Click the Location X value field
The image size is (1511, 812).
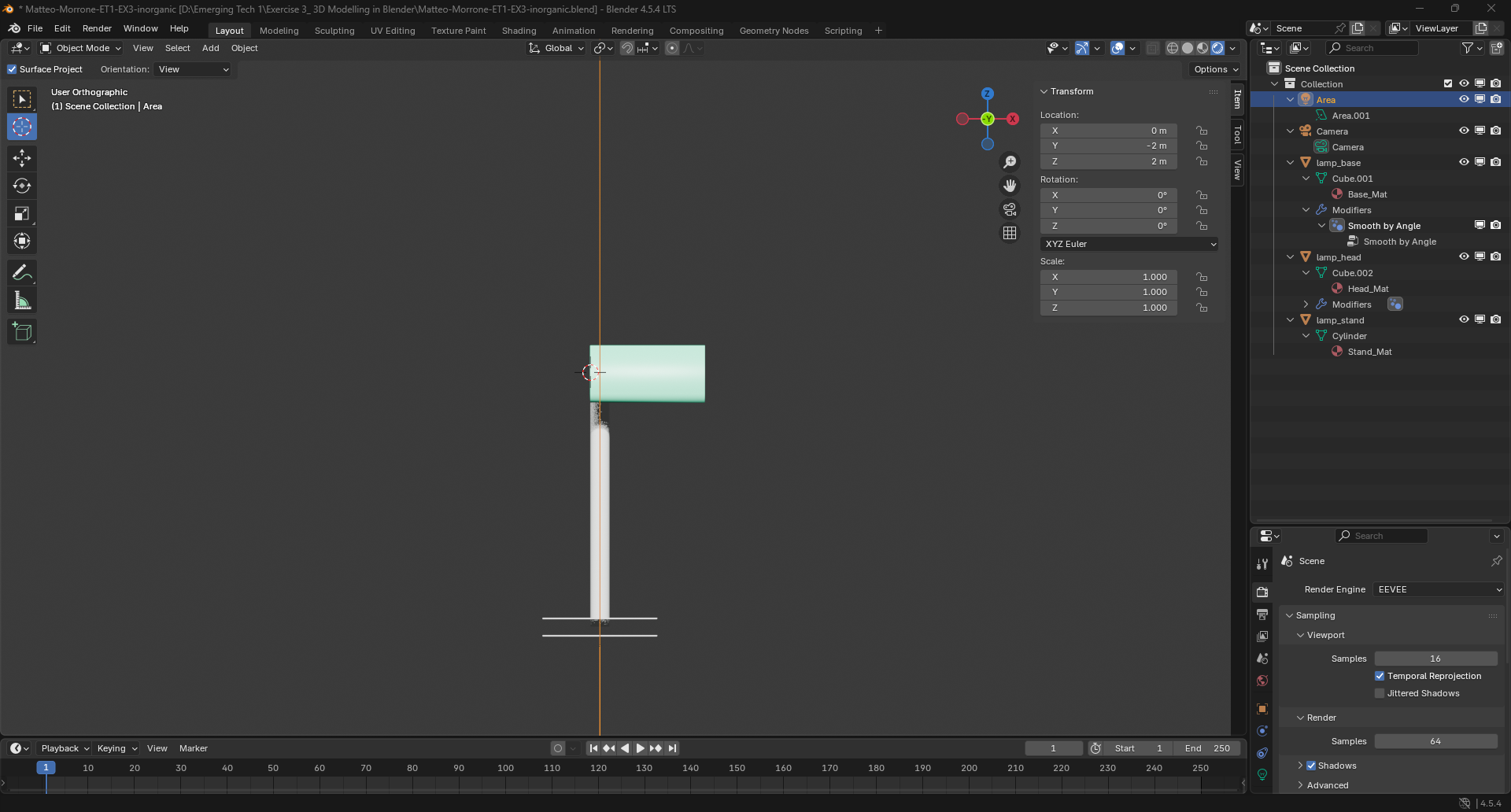click(x=1108, y=131)
